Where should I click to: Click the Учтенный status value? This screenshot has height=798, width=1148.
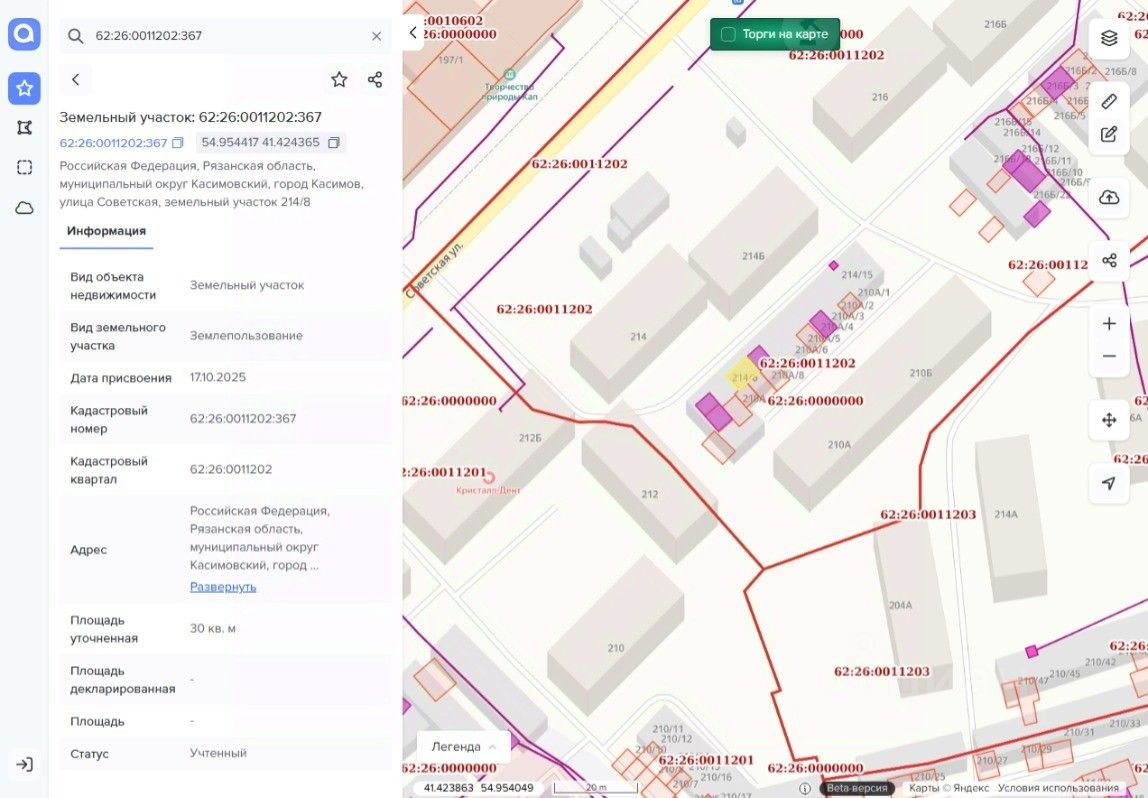tap(218, 753)
